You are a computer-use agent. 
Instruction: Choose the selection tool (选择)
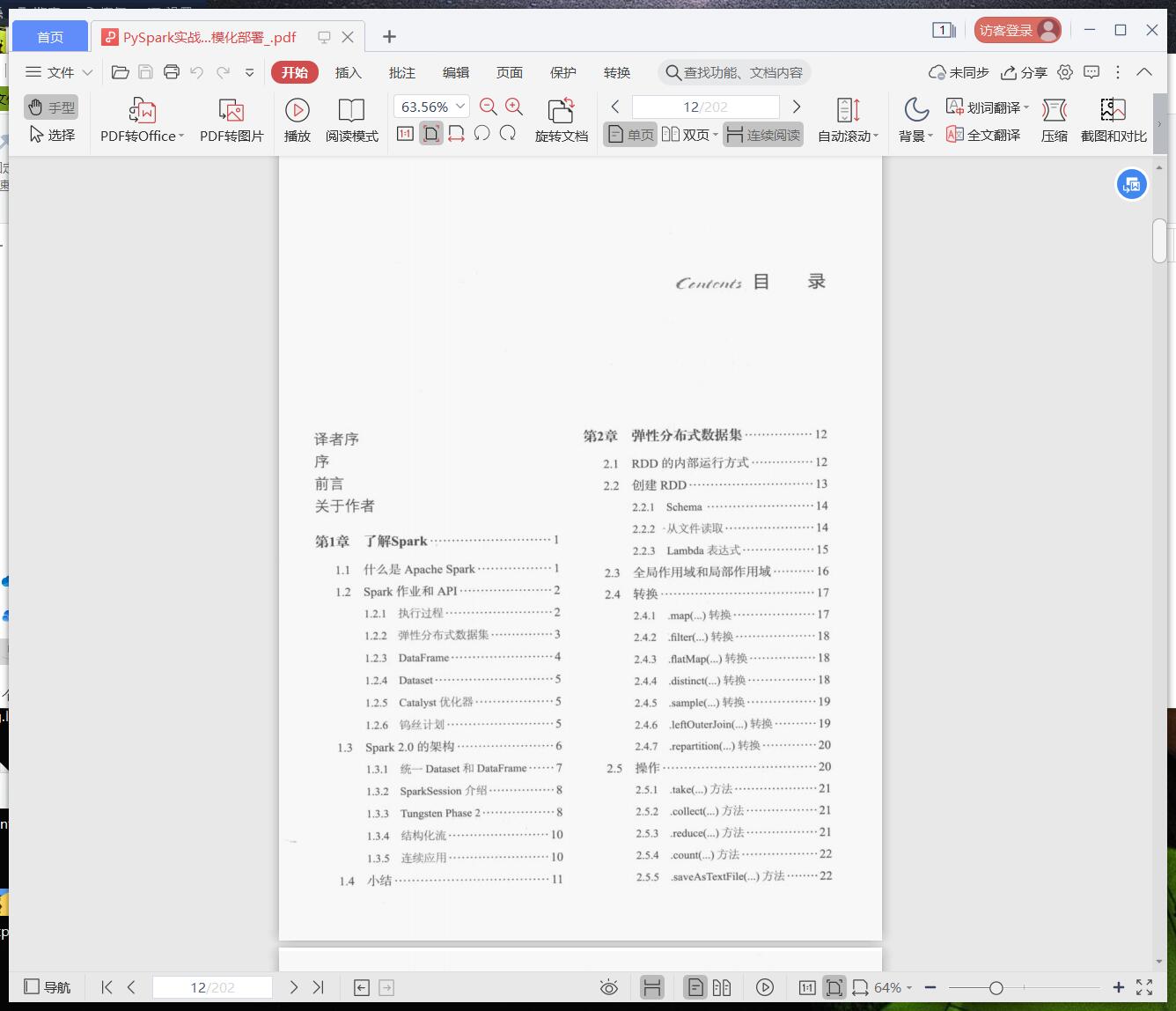tap(51, 135)
